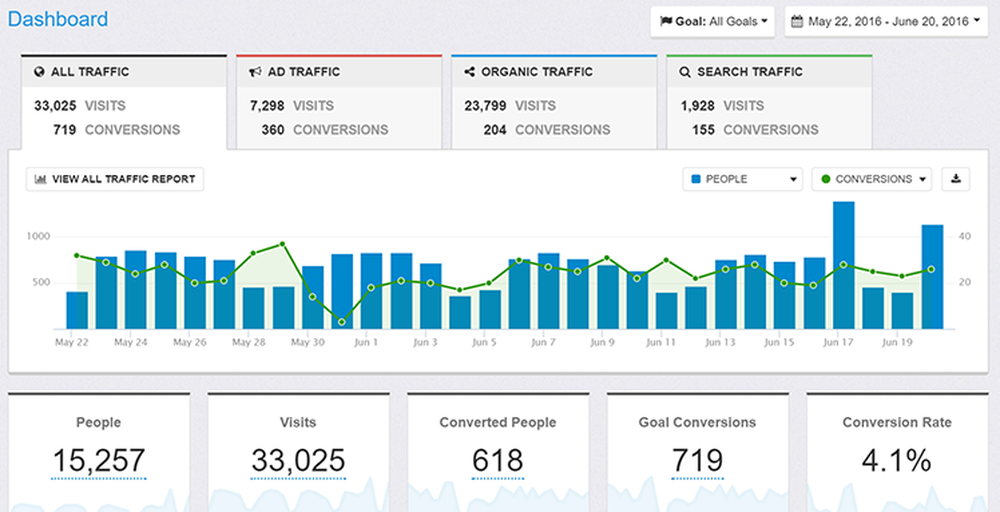Click the May 28 axis label

tap(249, 342)
